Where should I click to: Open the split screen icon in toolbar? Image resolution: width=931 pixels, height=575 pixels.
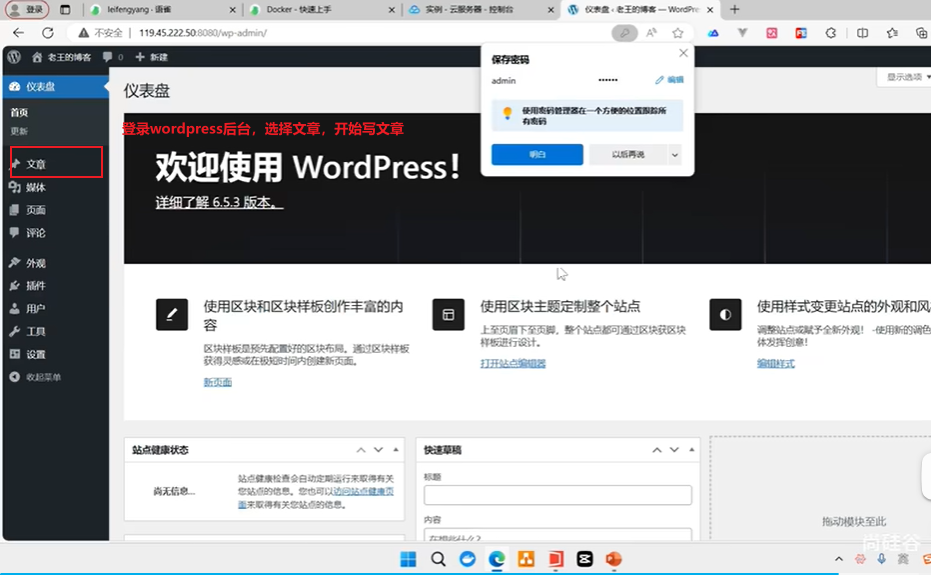pos(862,33)
